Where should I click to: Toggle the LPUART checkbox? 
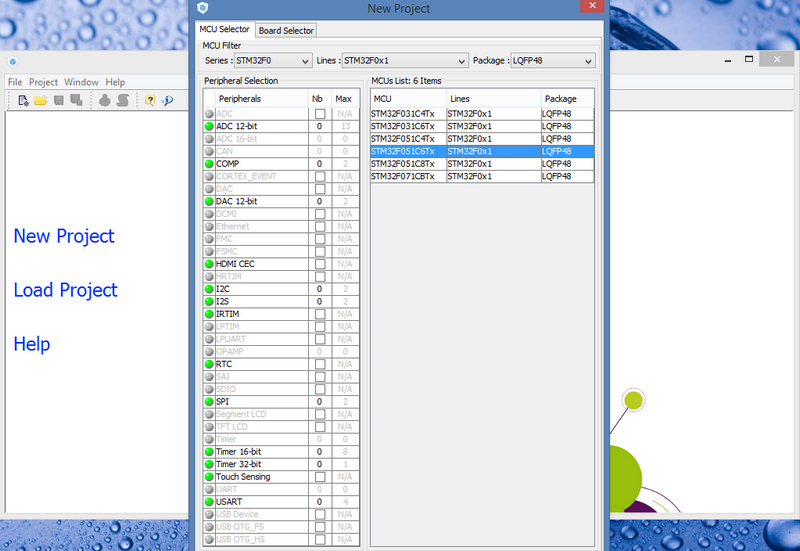coord(320,339)
